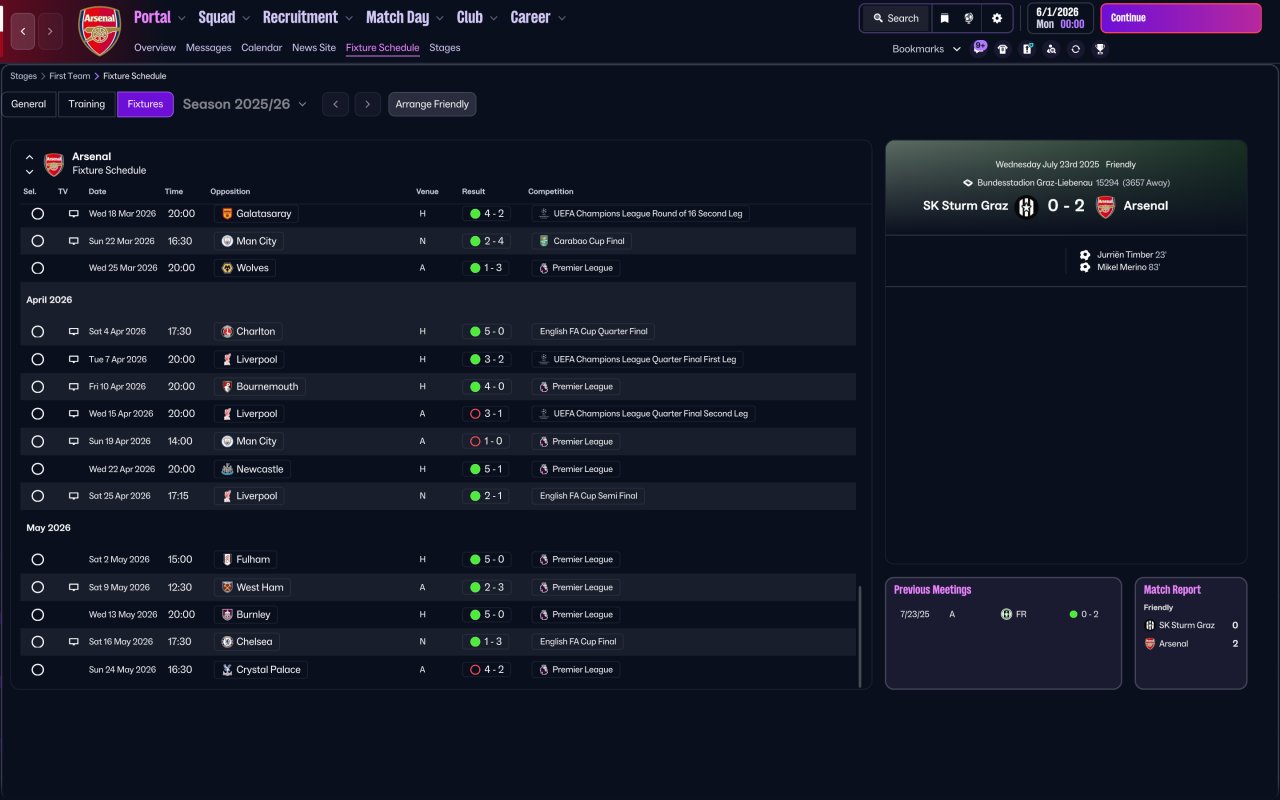
Task: Click TV icon on Galatasaray fixture row
Action: (73, 214)
